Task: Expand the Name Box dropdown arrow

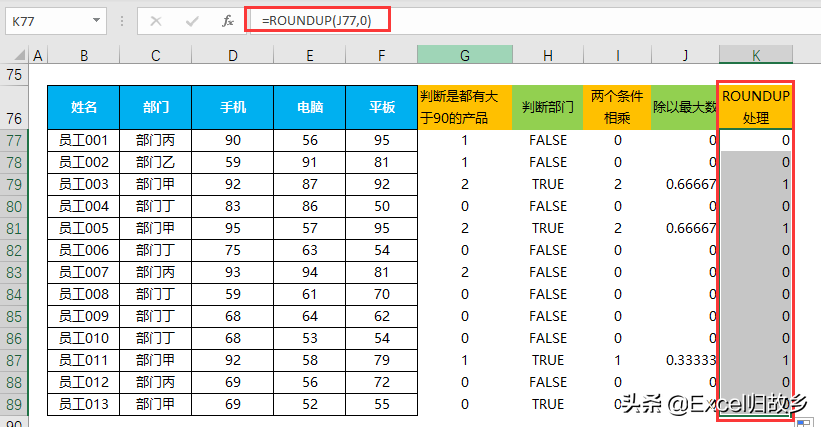Action: coord(96,20)
